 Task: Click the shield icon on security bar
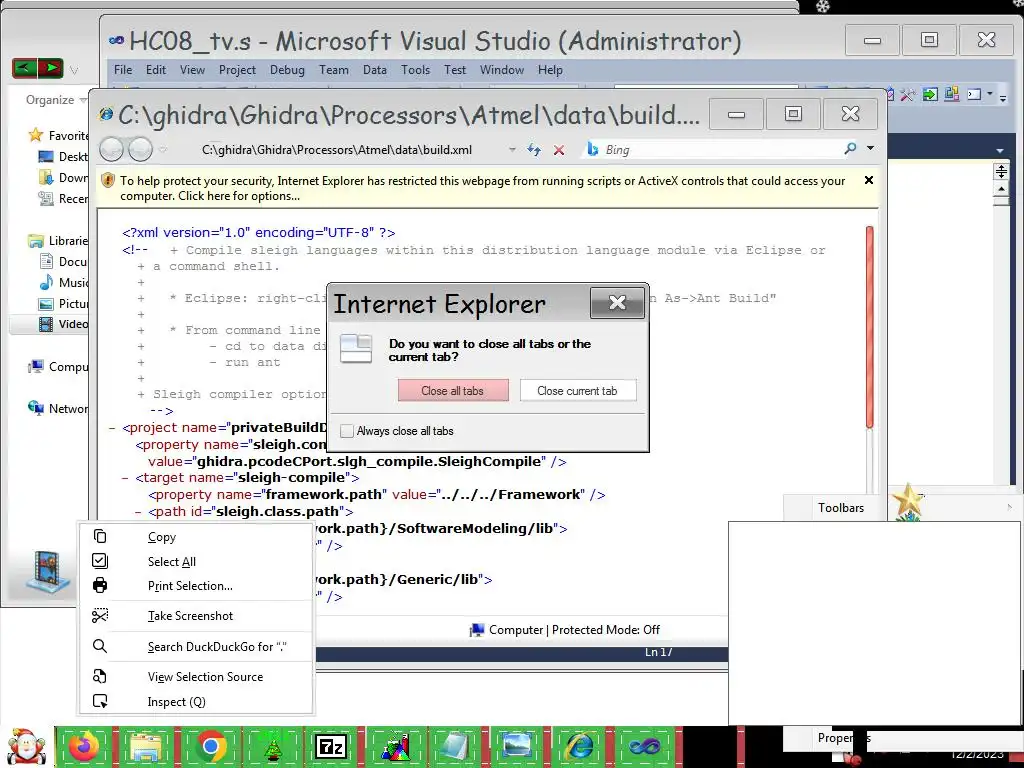point(108,181)
